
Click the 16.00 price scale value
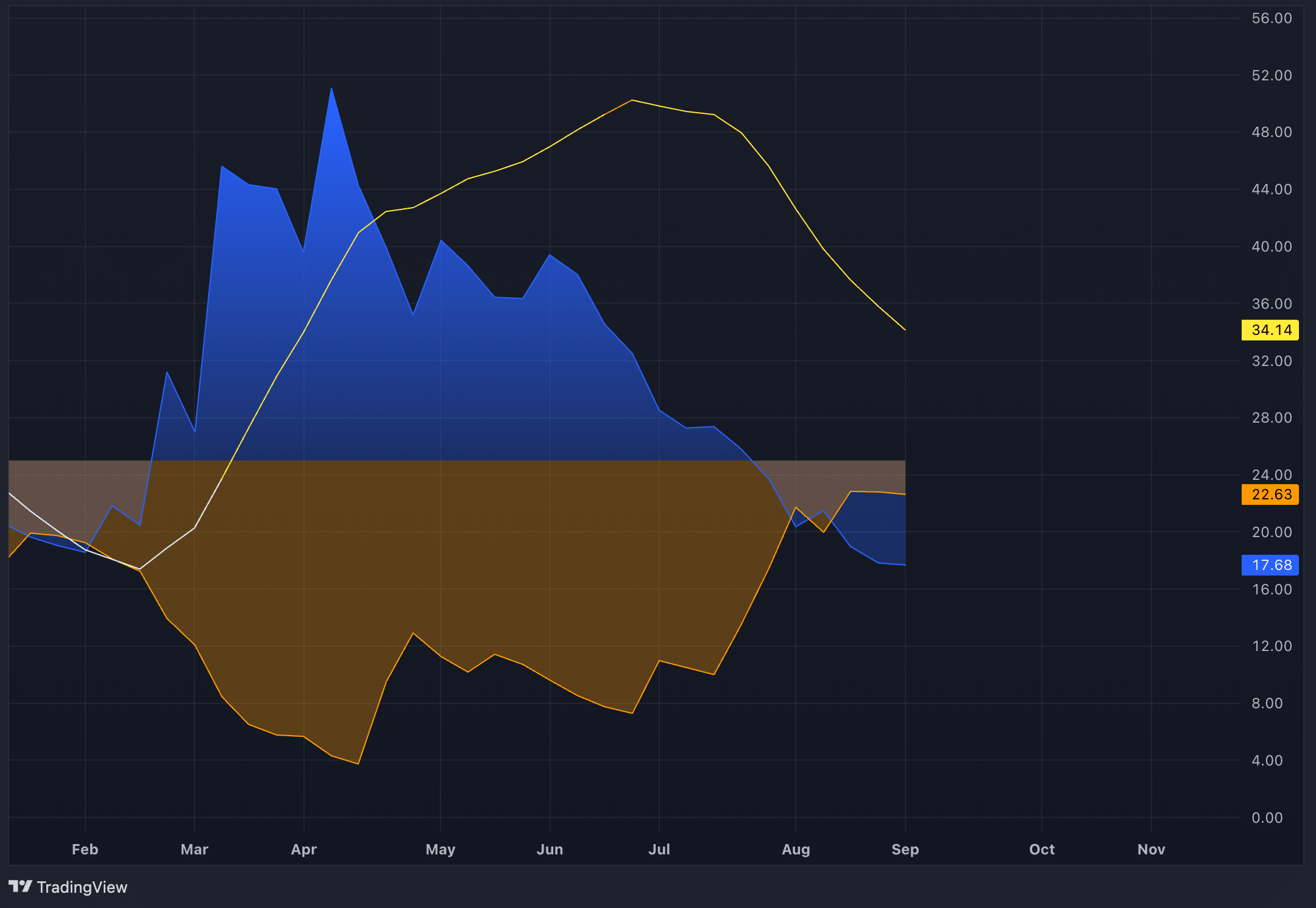click(1272, 589)
